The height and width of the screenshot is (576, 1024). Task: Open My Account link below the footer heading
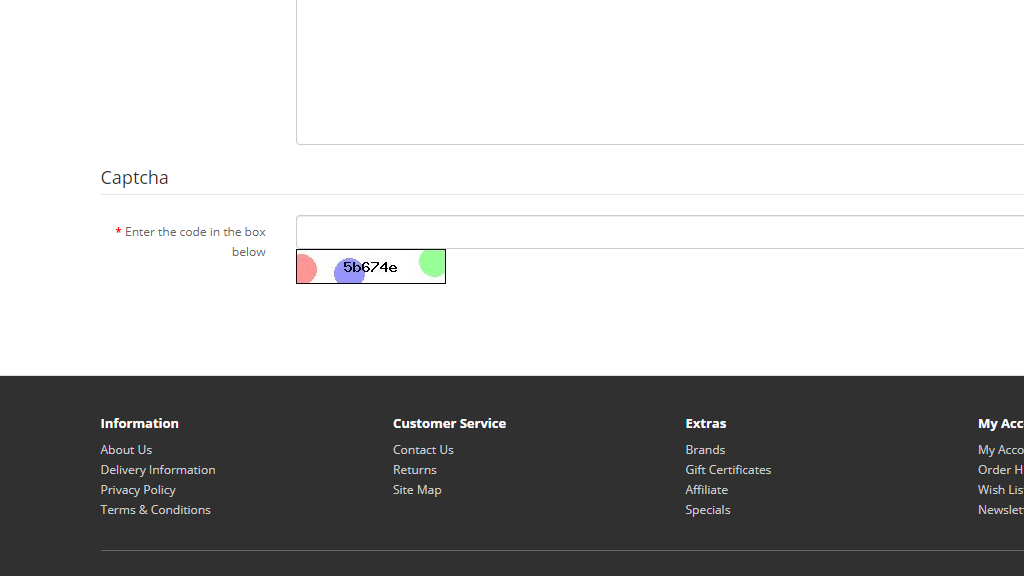pos(1000,450)
